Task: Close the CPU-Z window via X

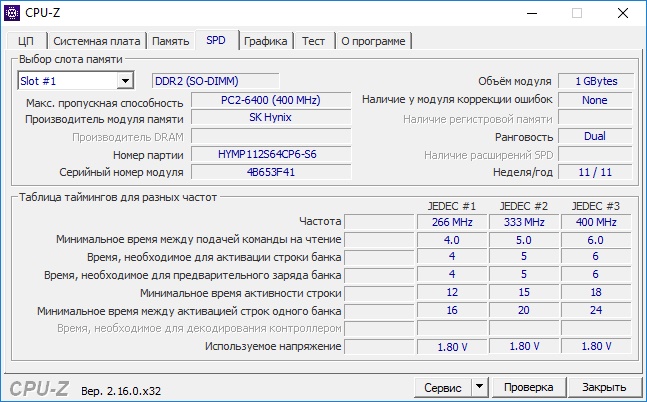Action: click(x=623, y=13)
